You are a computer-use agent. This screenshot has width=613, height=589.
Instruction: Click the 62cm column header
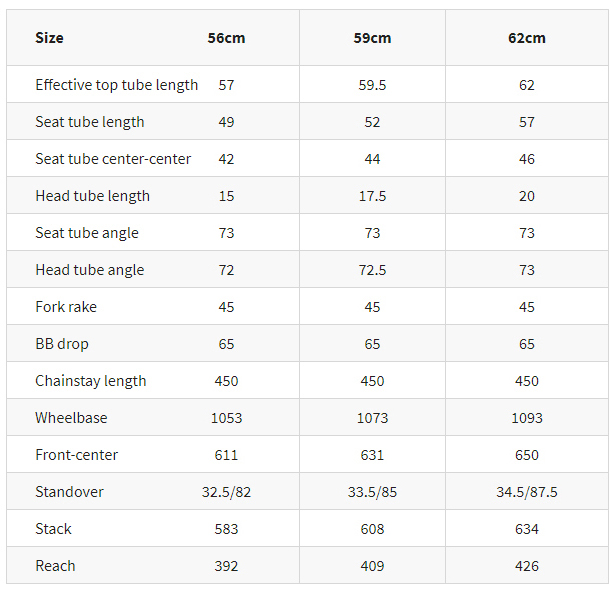coord(527,38)
